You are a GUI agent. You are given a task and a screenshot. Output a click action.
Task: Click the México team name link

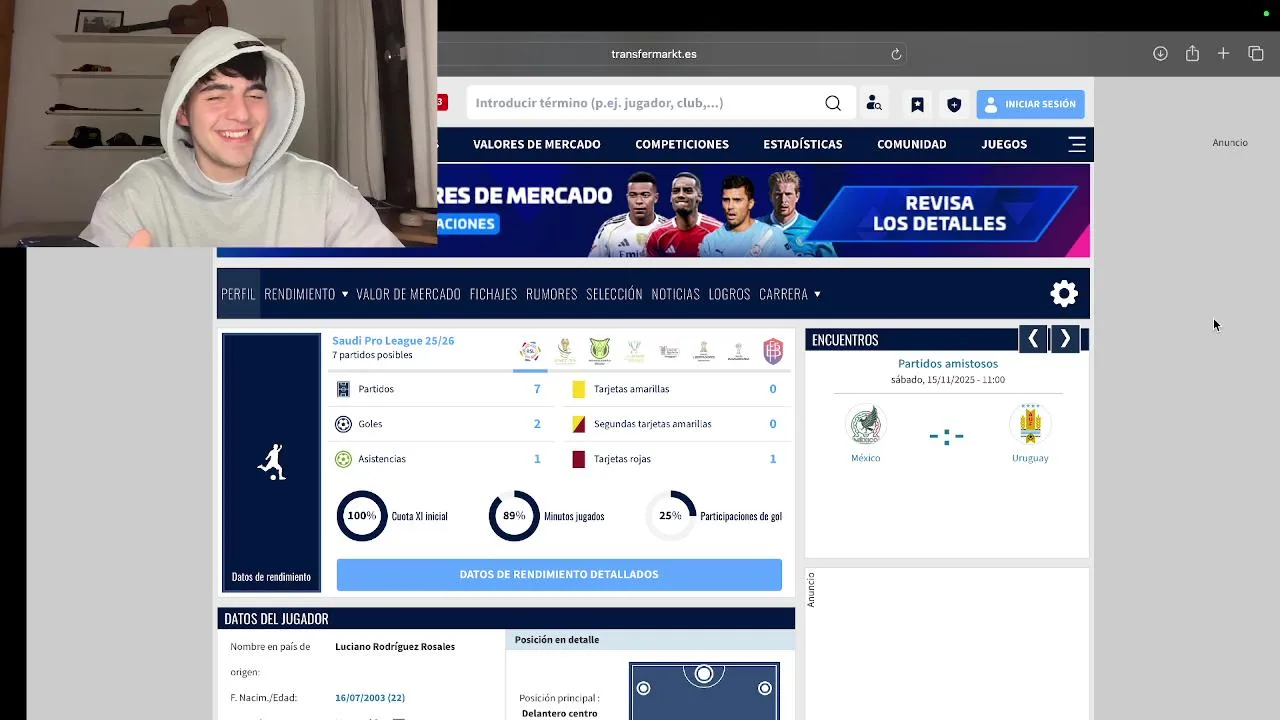point(865,458)
